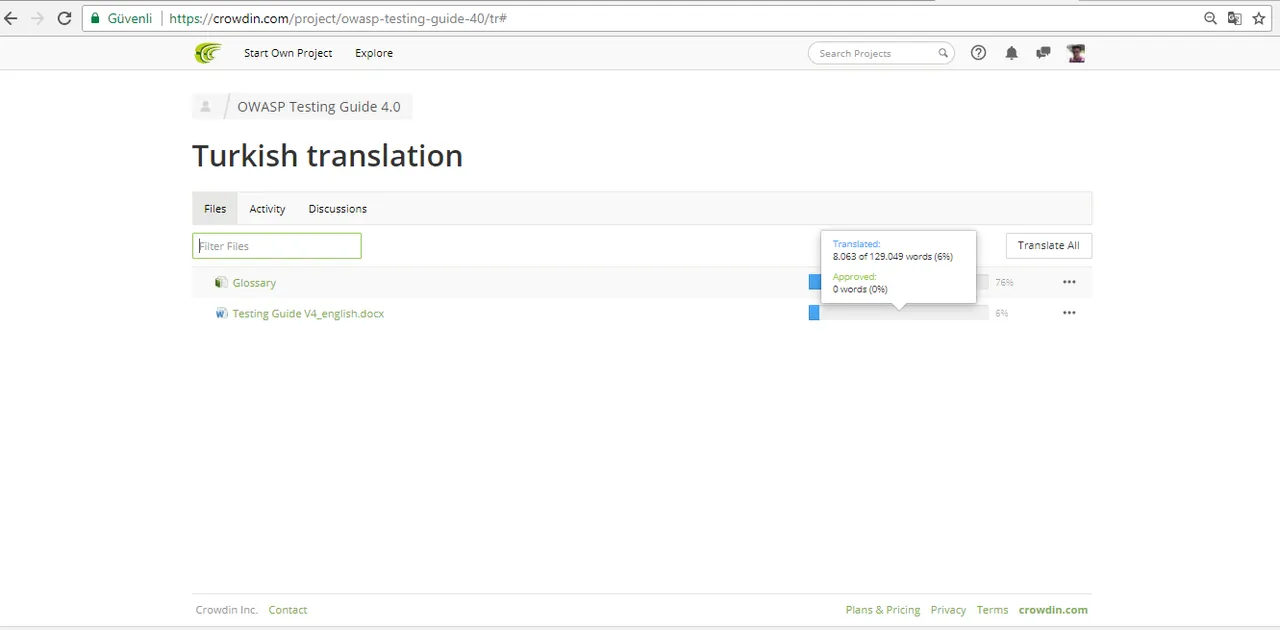
Task: Open the Privacy footer link
Action: pos(948,610)
